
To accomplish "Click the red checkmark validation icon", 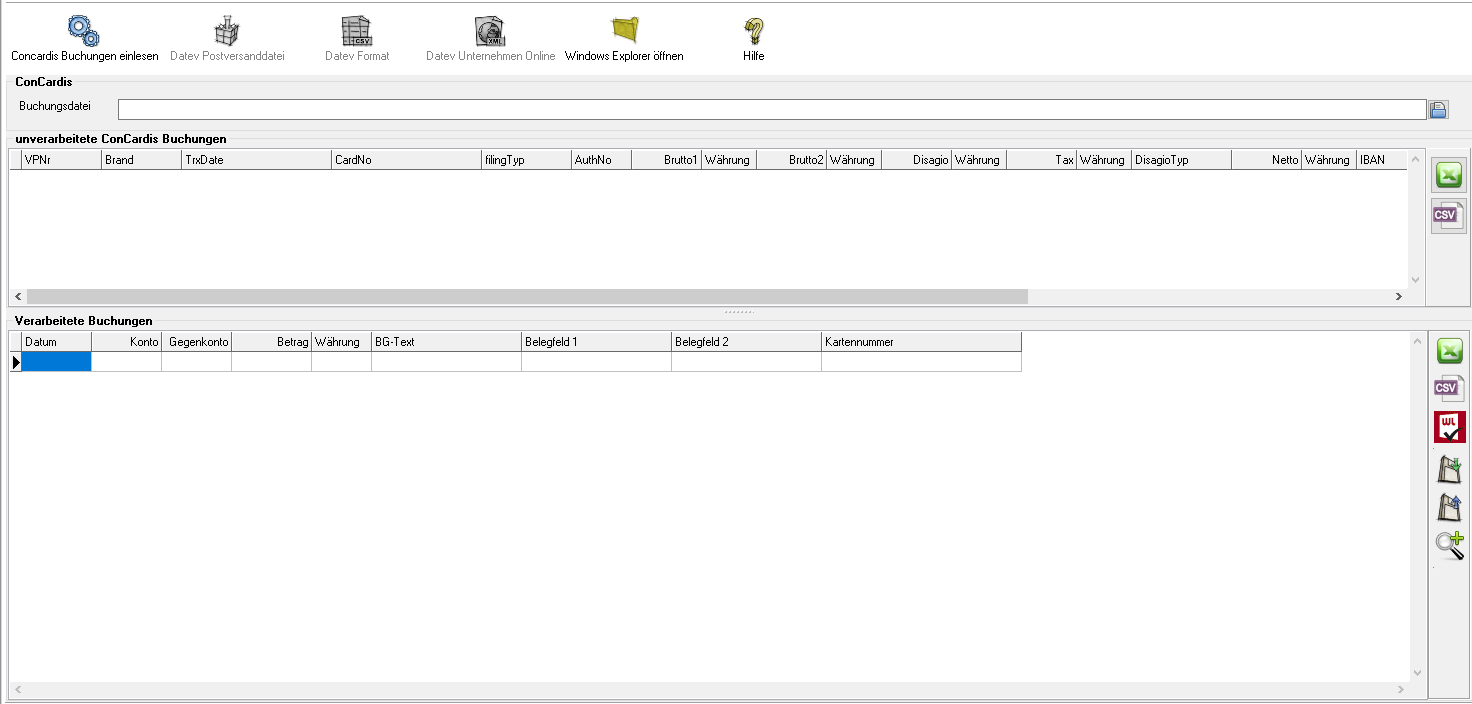I will click(1449, 427).
